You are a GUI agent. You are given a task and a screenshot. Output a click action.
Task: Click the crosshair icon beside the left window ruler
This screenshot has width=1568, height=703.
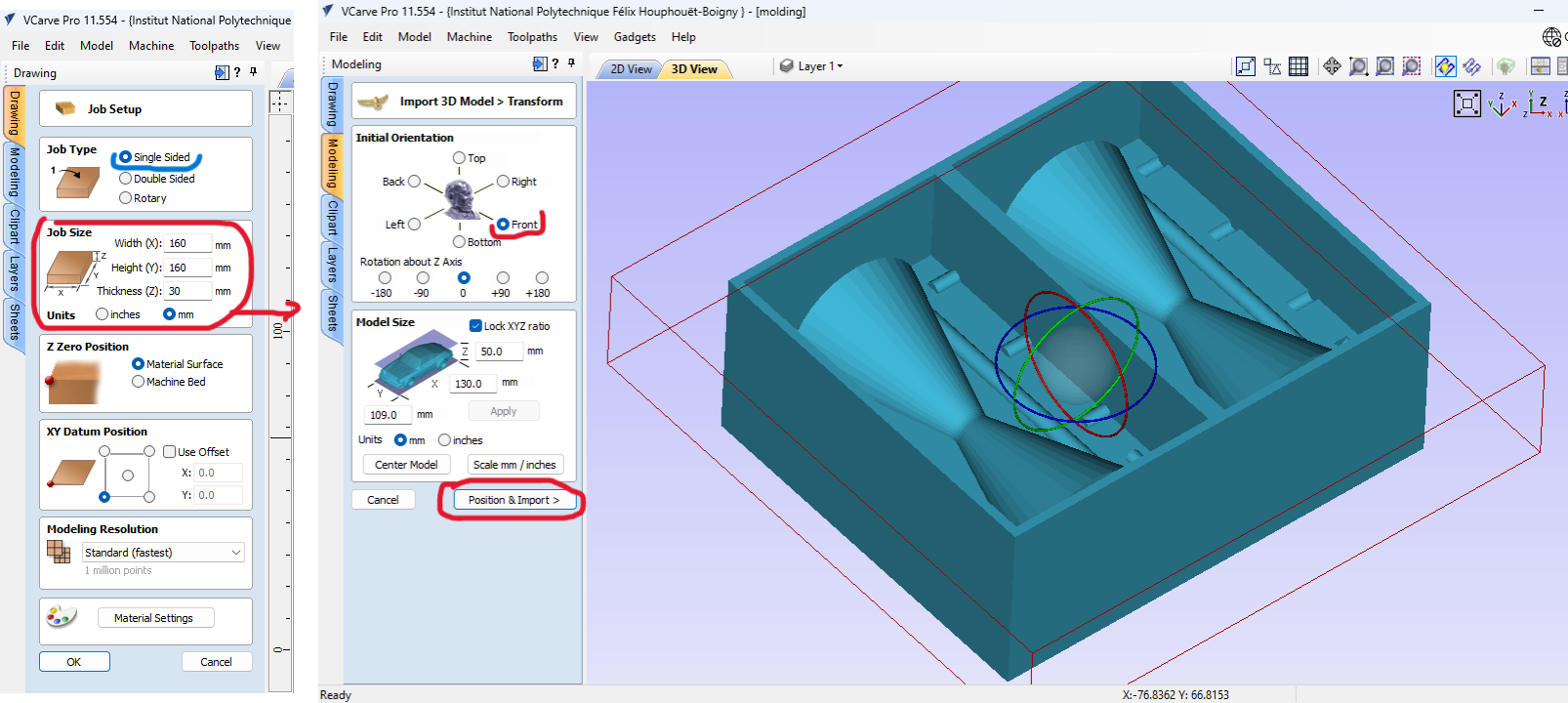(x=280, y=103)
